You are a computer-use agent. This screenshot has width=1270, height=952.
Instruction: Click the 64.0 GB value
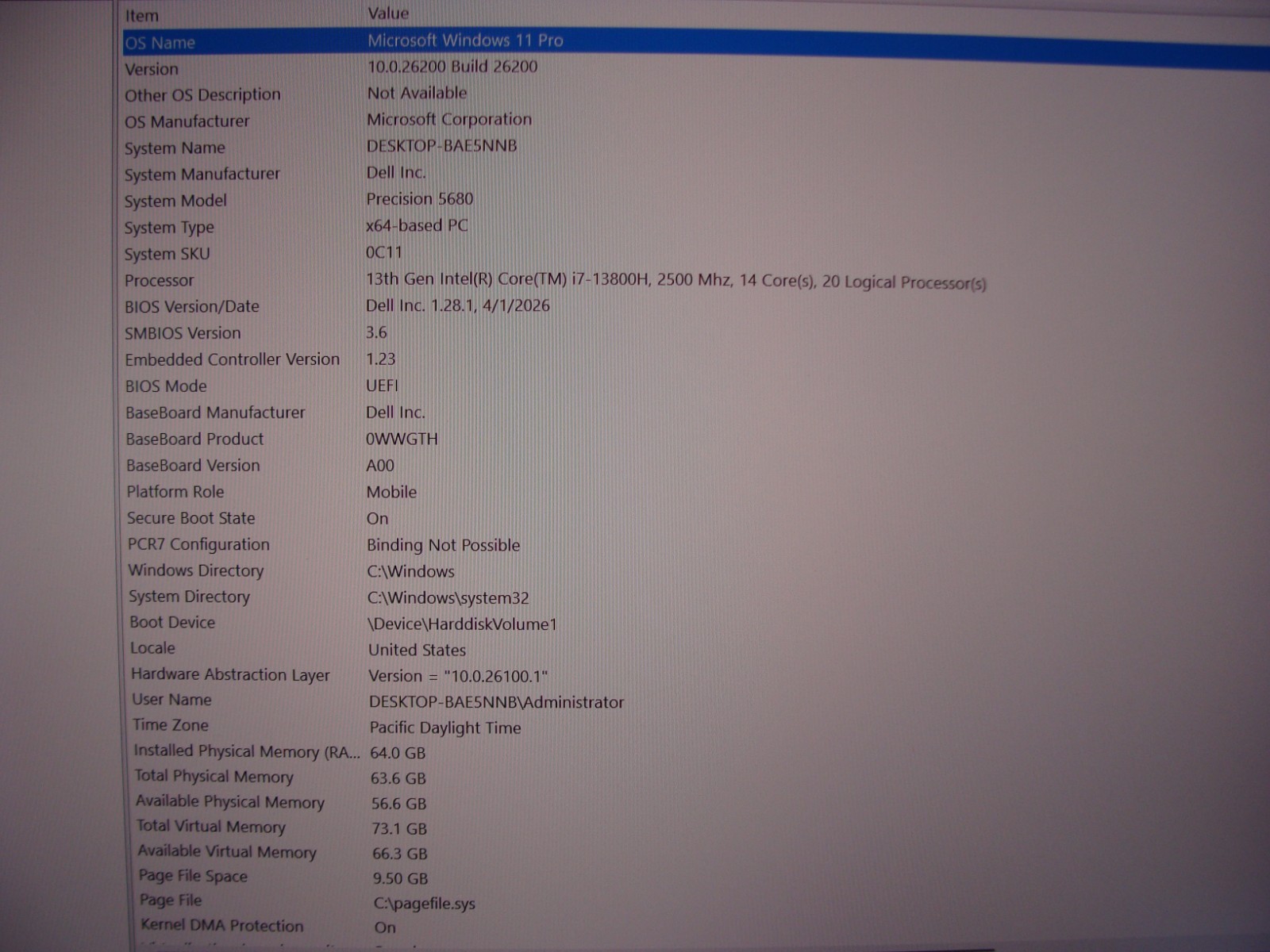(398, 753)
